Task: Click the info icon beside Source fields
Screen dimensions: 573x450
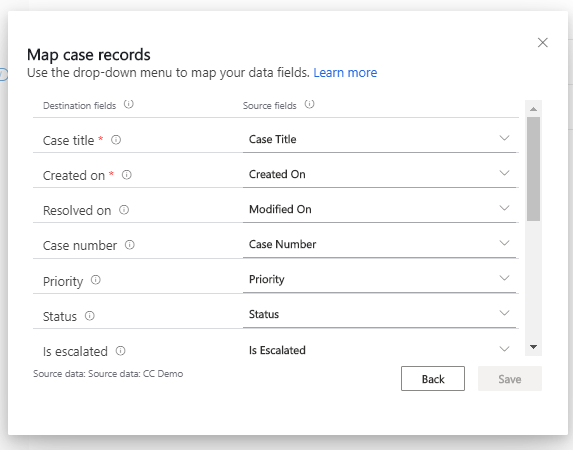Action: tap(309, 104)
